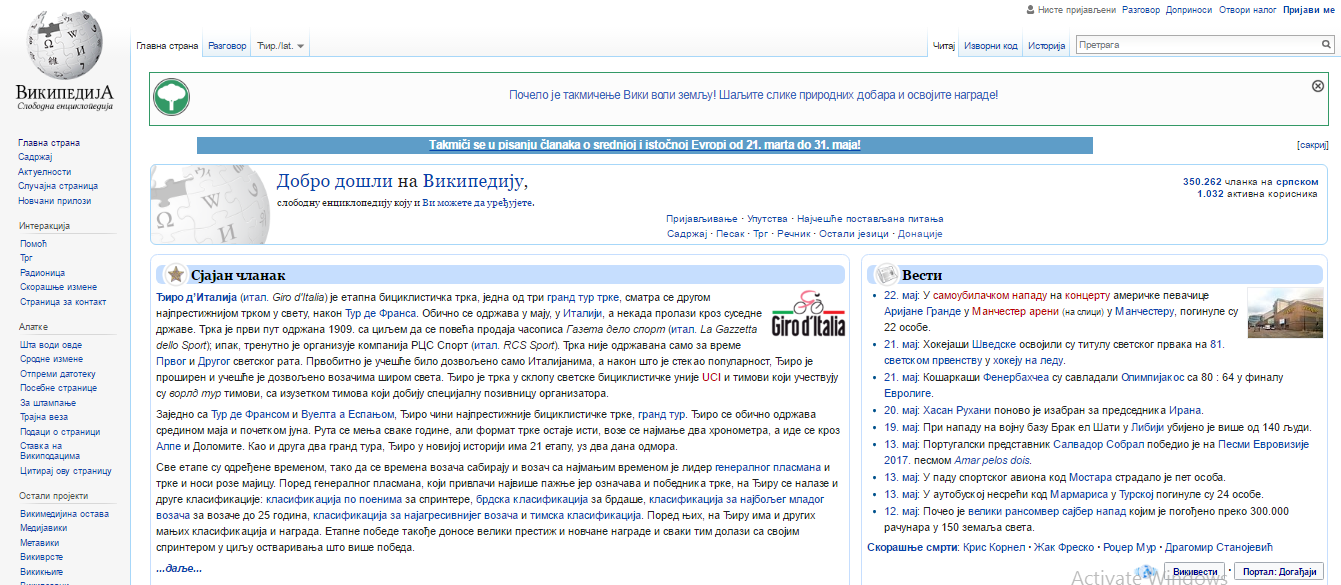This screenshot has width=1341, height=585.
Task: Open the Викиврсте link
Action: [42, 558]
